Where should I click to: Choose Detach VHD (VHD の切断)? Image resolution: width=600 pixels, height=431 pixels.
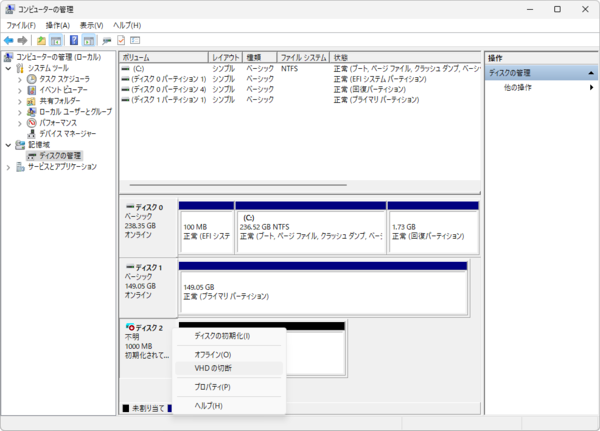click(212, 368)
